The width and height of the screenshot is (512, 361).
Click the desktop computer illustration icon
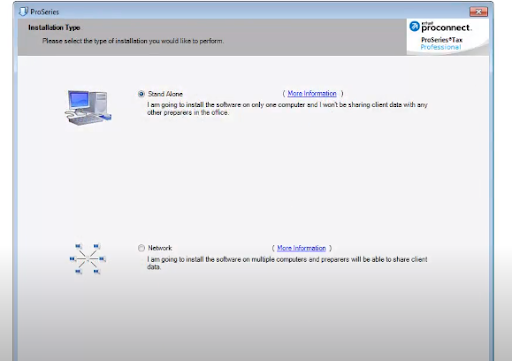[88, 107]
